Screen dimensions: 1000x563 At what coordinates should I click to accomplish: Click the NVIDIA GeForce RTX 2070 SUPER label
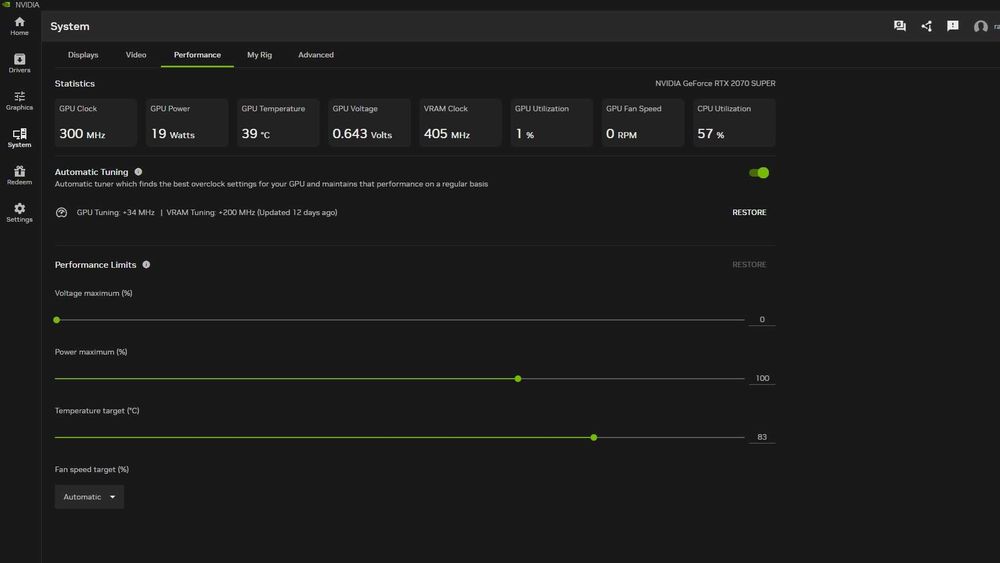pos(715,84)
